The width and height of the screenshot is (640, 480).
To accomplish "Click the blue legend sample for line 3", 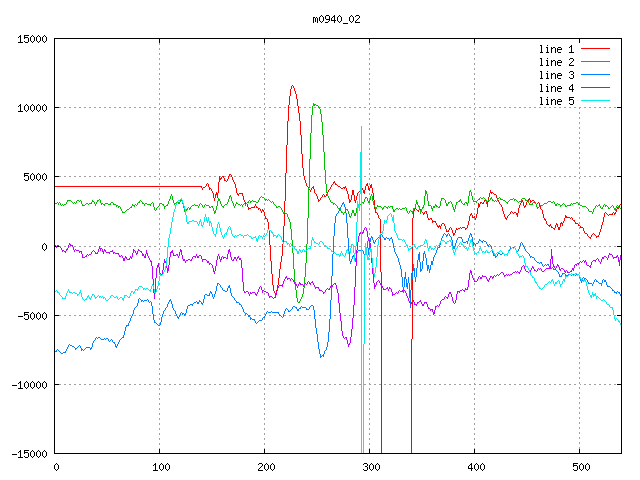I will [x=596, y=75].
